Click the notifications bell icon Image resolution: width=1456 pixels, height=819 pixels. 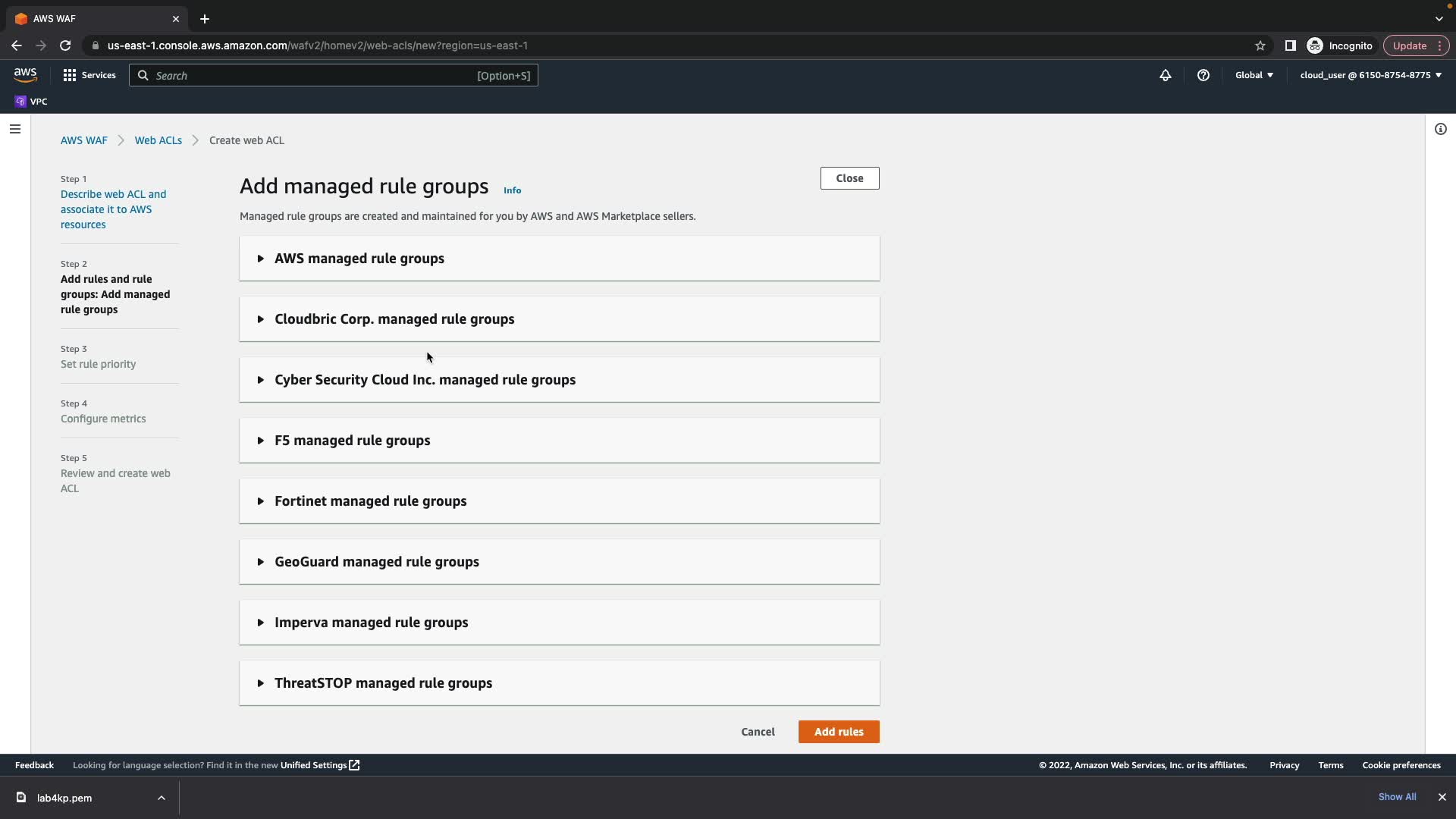click(1165, 75)
